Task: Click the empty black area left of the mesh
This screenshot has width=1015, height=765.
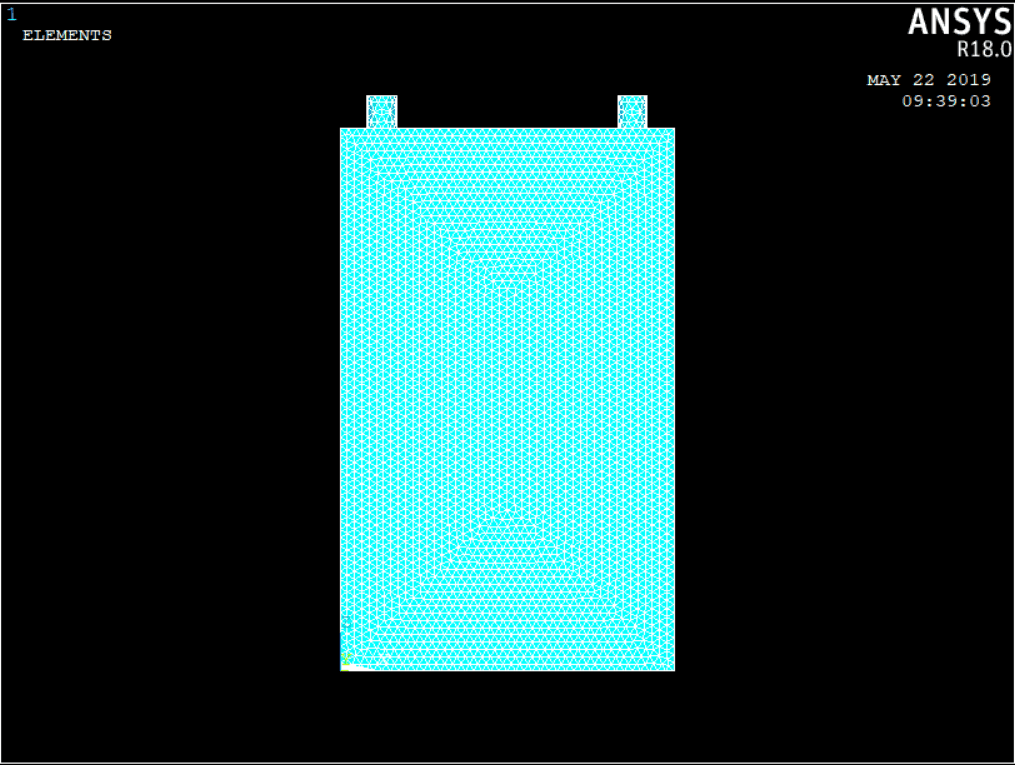Action: click(170, 400)
